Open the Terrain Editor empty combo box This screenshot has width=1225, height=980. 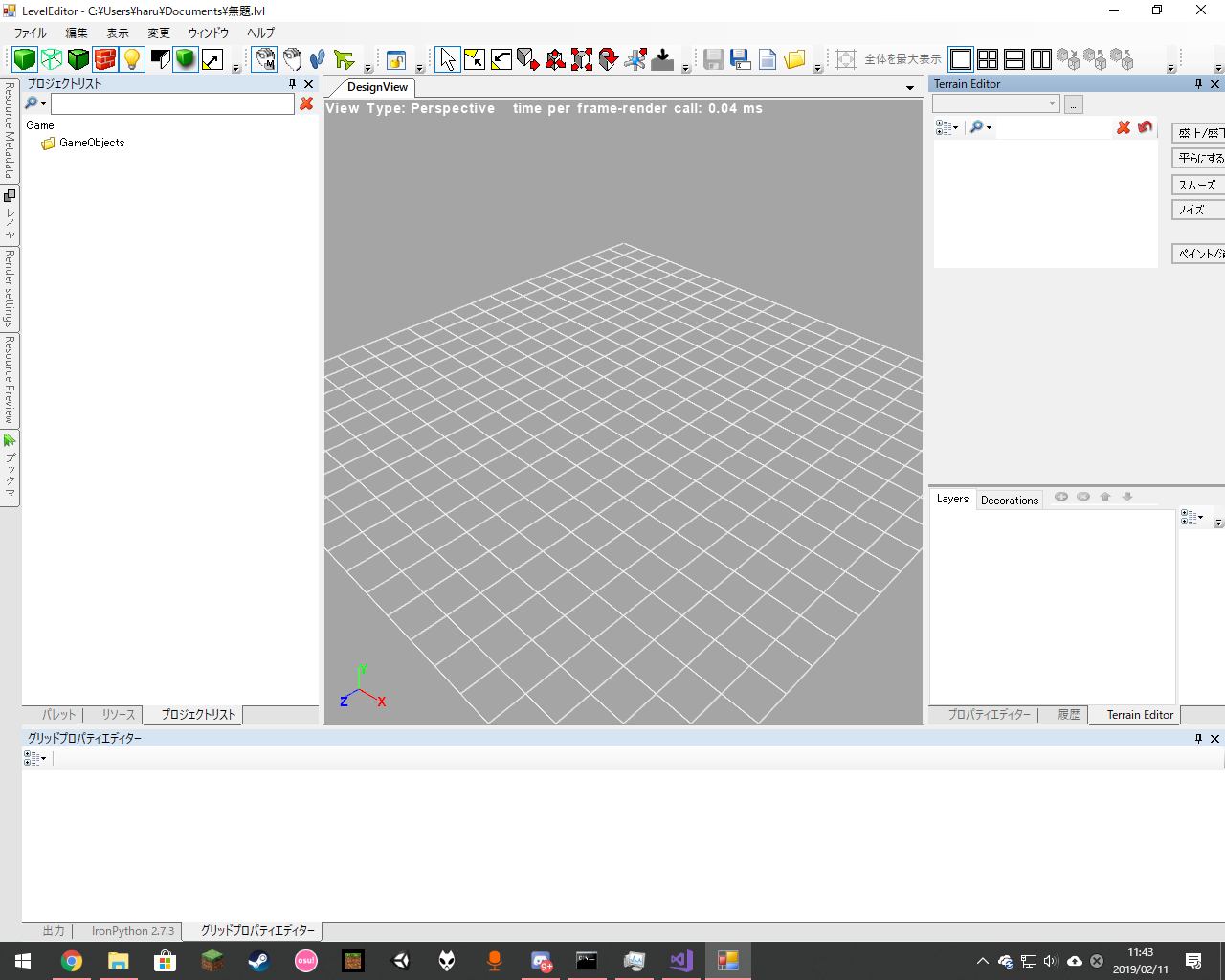point(995,103)
